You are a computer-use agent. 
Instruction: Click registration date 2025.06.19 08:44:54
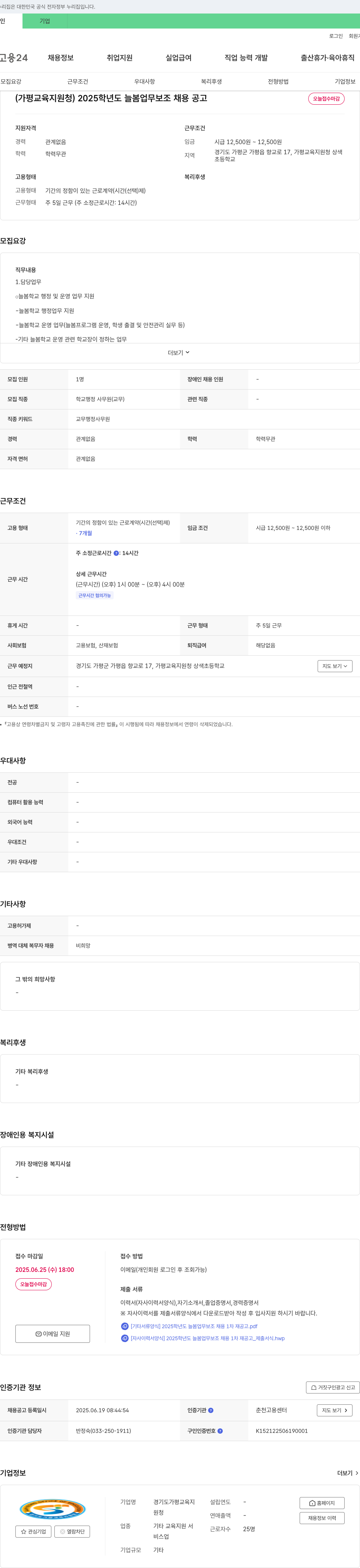pyautogui.click(x=102, y=1410)
